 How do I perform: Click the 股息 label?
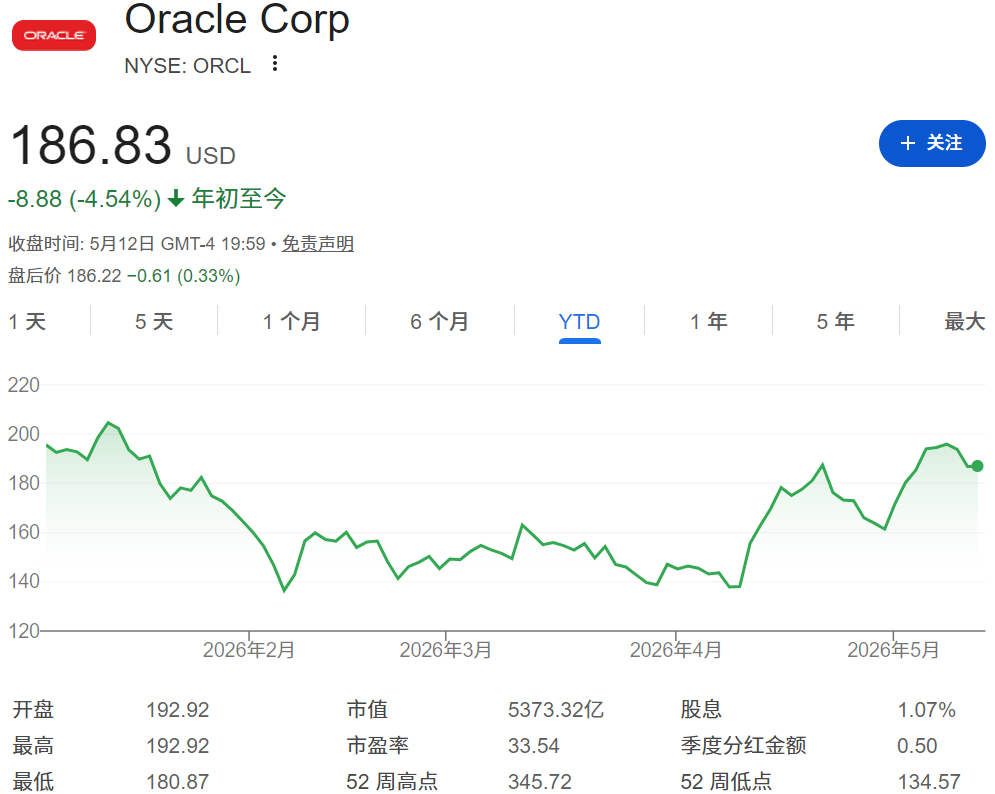point(701,710)
